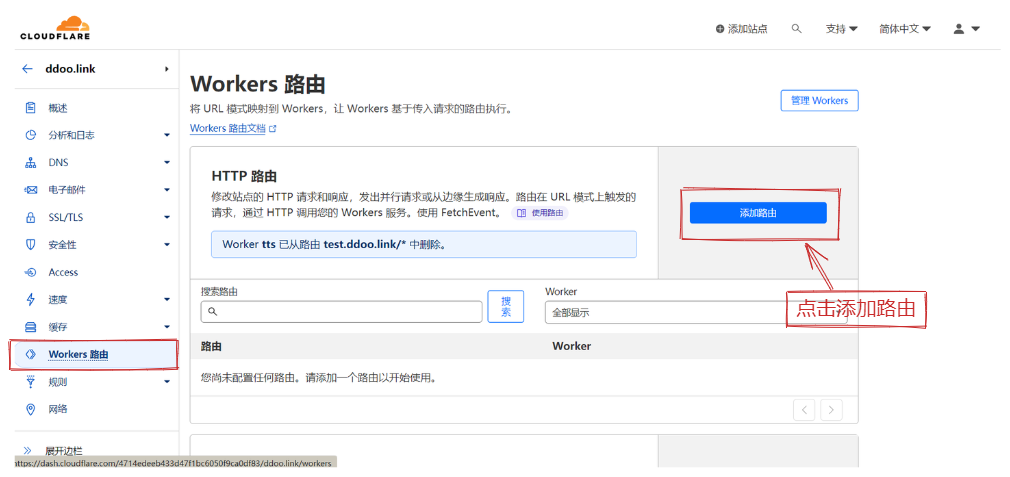
Task: Open the Workers 路由文档 link
Action: [x=227, y=129]
